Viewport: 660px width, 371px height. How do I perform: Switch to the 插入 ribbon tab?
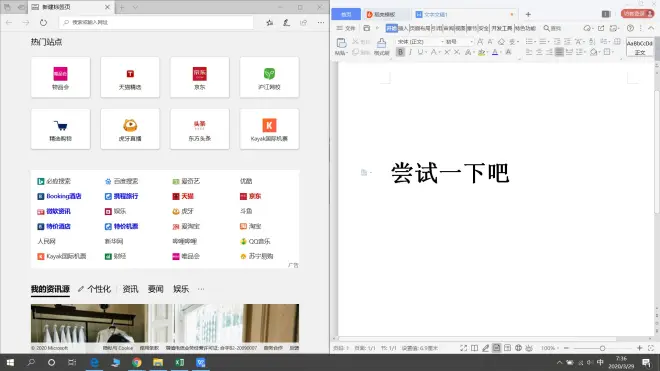point(403,28)
